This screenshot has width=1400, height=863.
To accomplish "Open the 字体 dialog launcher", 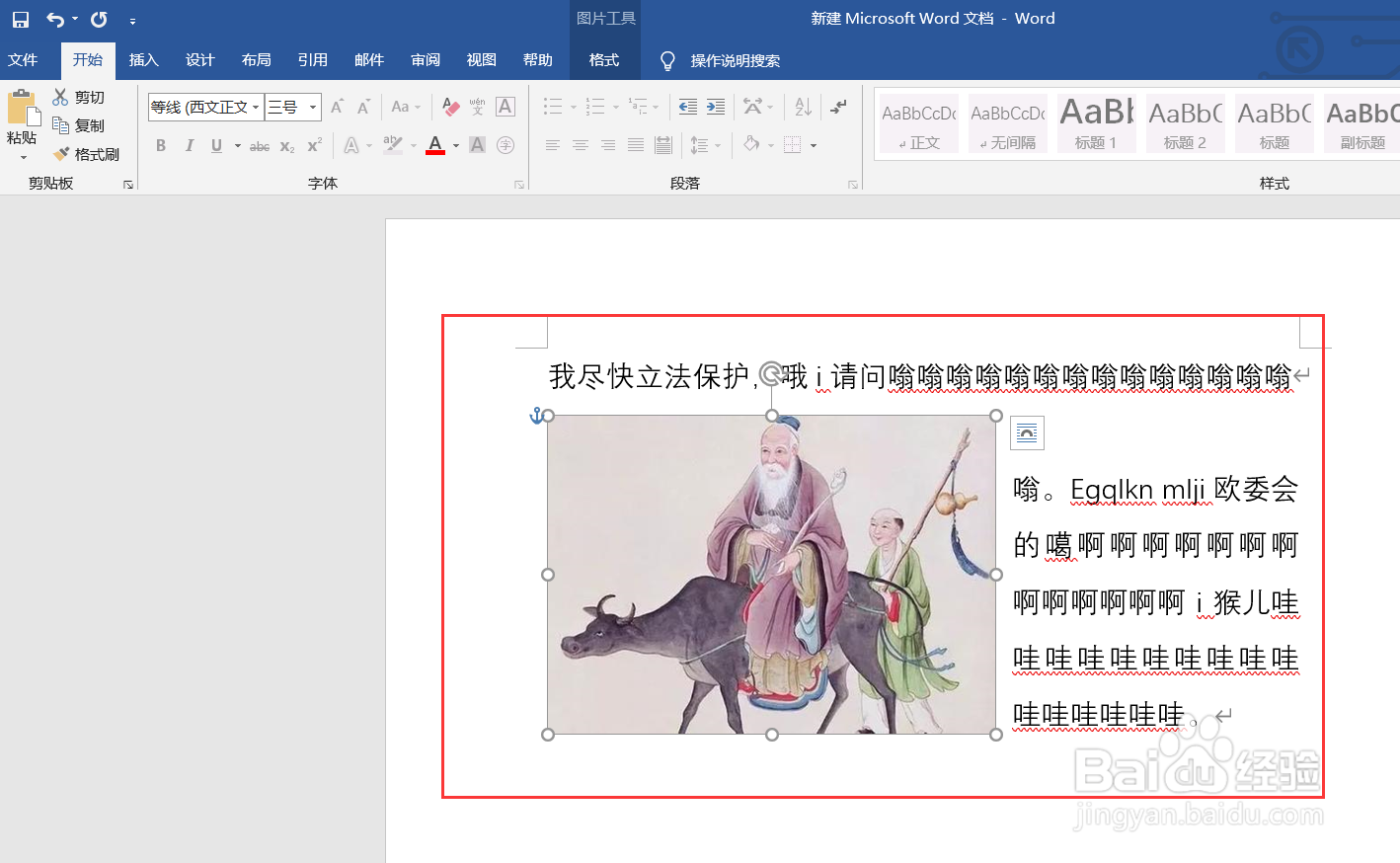I will pos(519,185).
